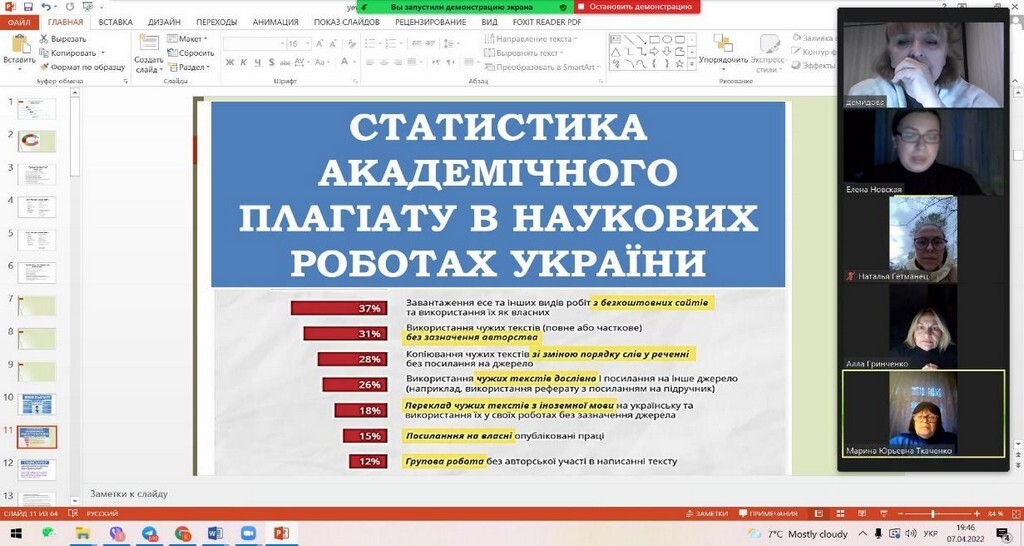This screenshot has height=546, width=1024.
Task: Decrease font size with the smaller A
Action: [x=333, y=44]
